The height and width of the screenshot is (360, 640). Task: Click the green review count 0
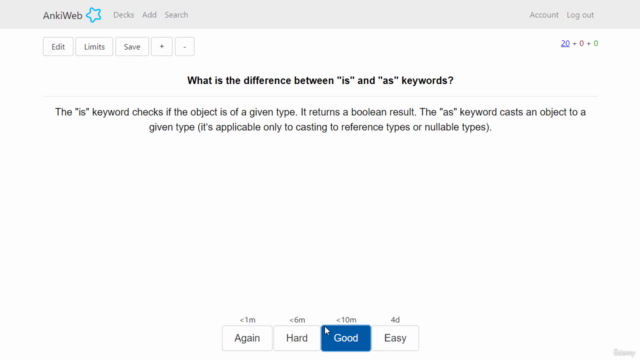596,43
